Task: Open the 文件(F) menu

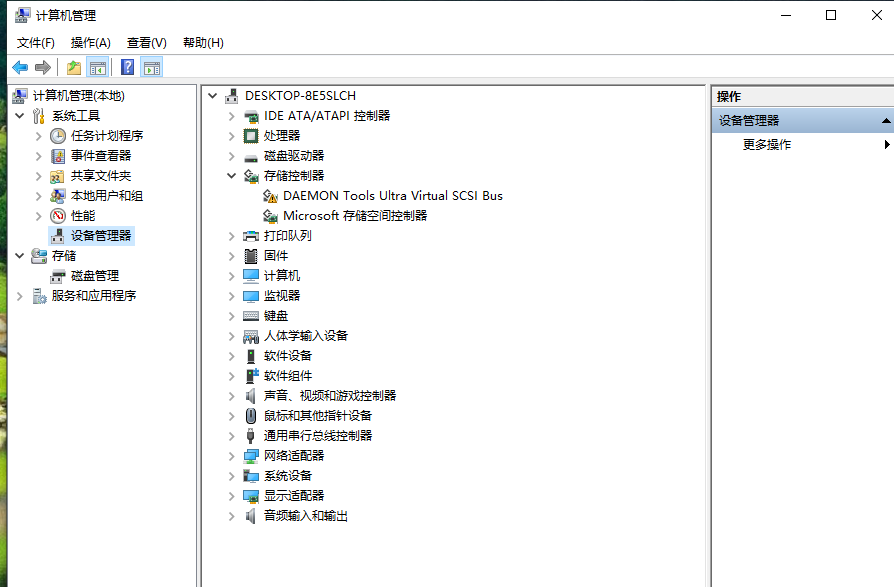Action: coord(36,43)
